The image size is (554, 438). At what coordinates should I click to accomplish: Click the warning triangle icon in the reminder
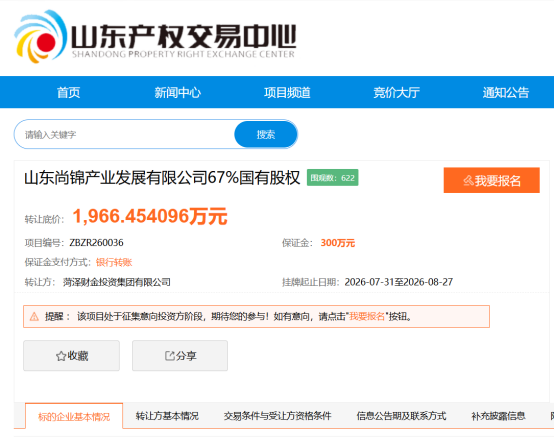point(34,316)
